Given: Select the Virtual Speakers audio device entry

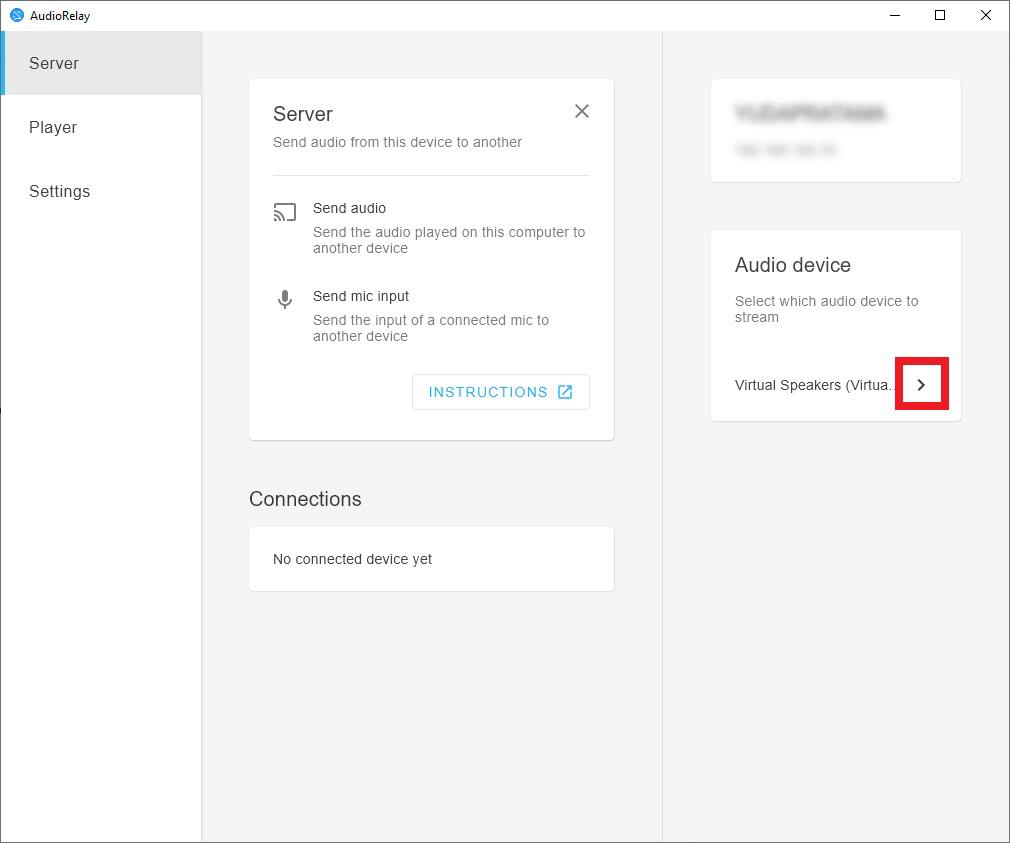Looking at the screenshot, I should (x=835, y=385).
